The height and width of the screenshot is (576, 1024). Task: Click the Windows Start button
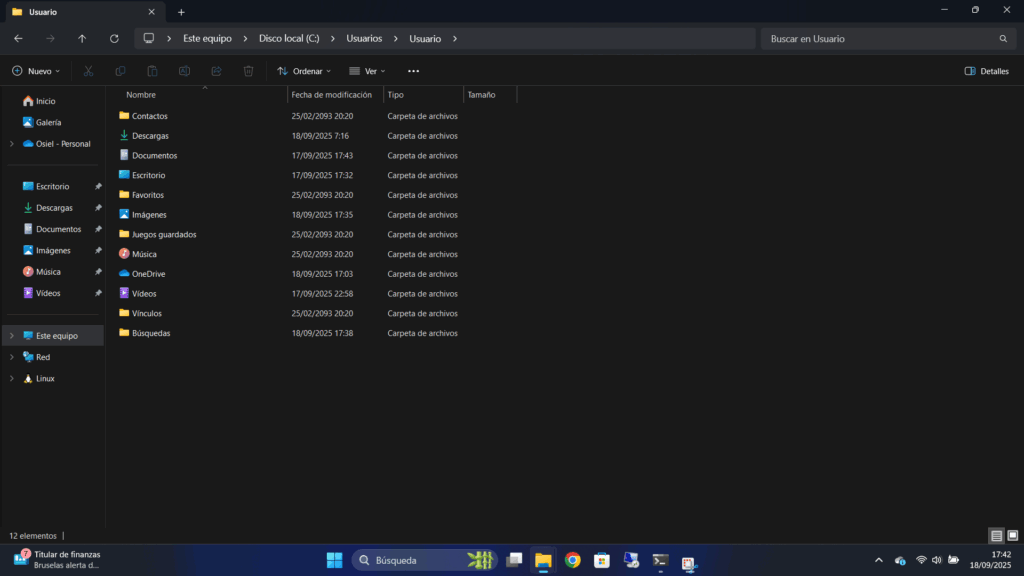(334, 560)
